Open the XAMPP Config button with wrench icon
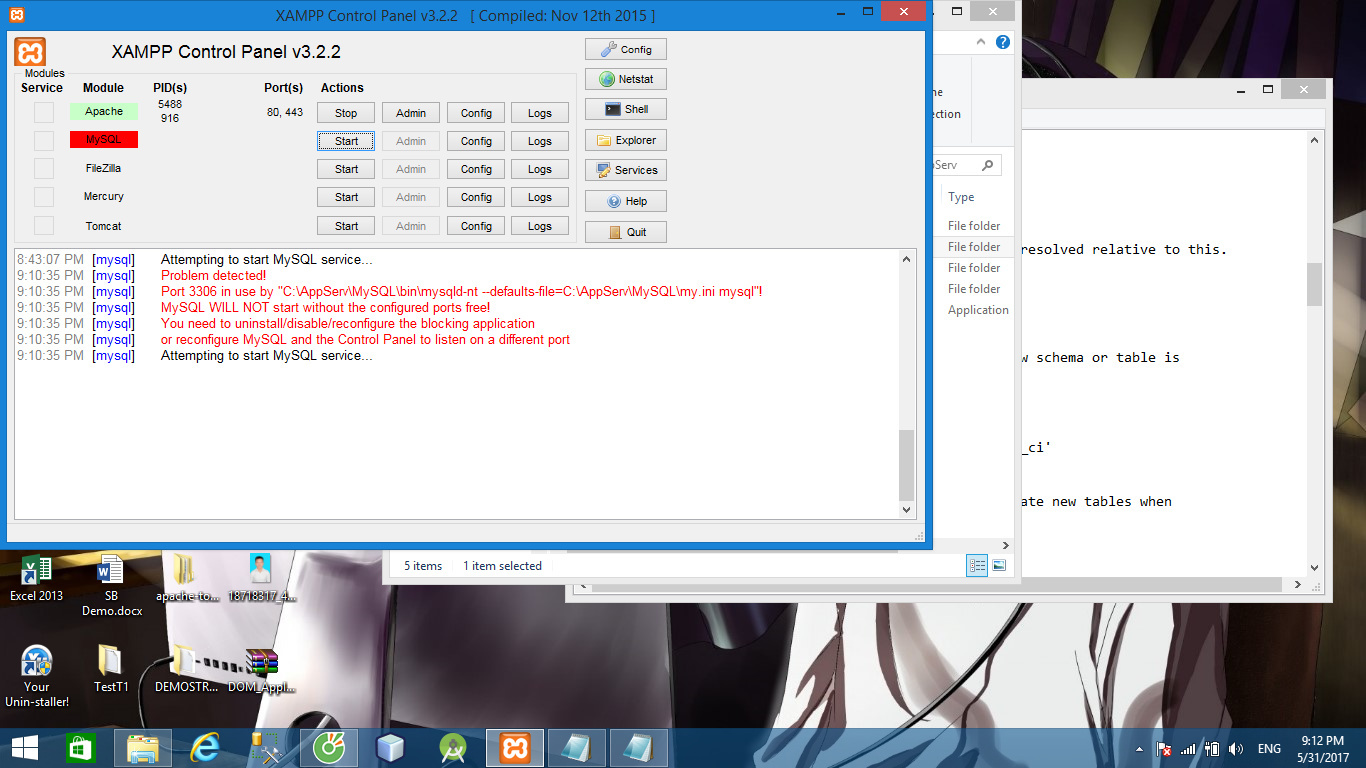The height and width of the screenshot is (768, 1366). 626,49
